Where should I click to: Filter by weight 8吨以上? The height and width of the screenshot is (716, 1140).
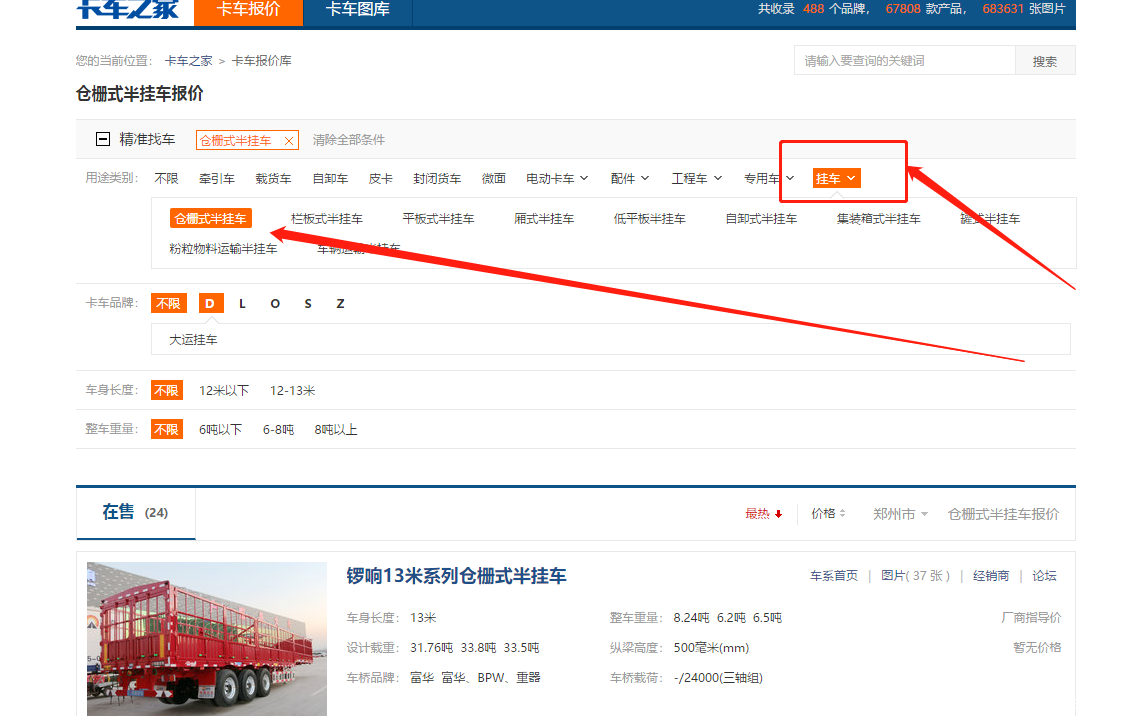(336, 430)
